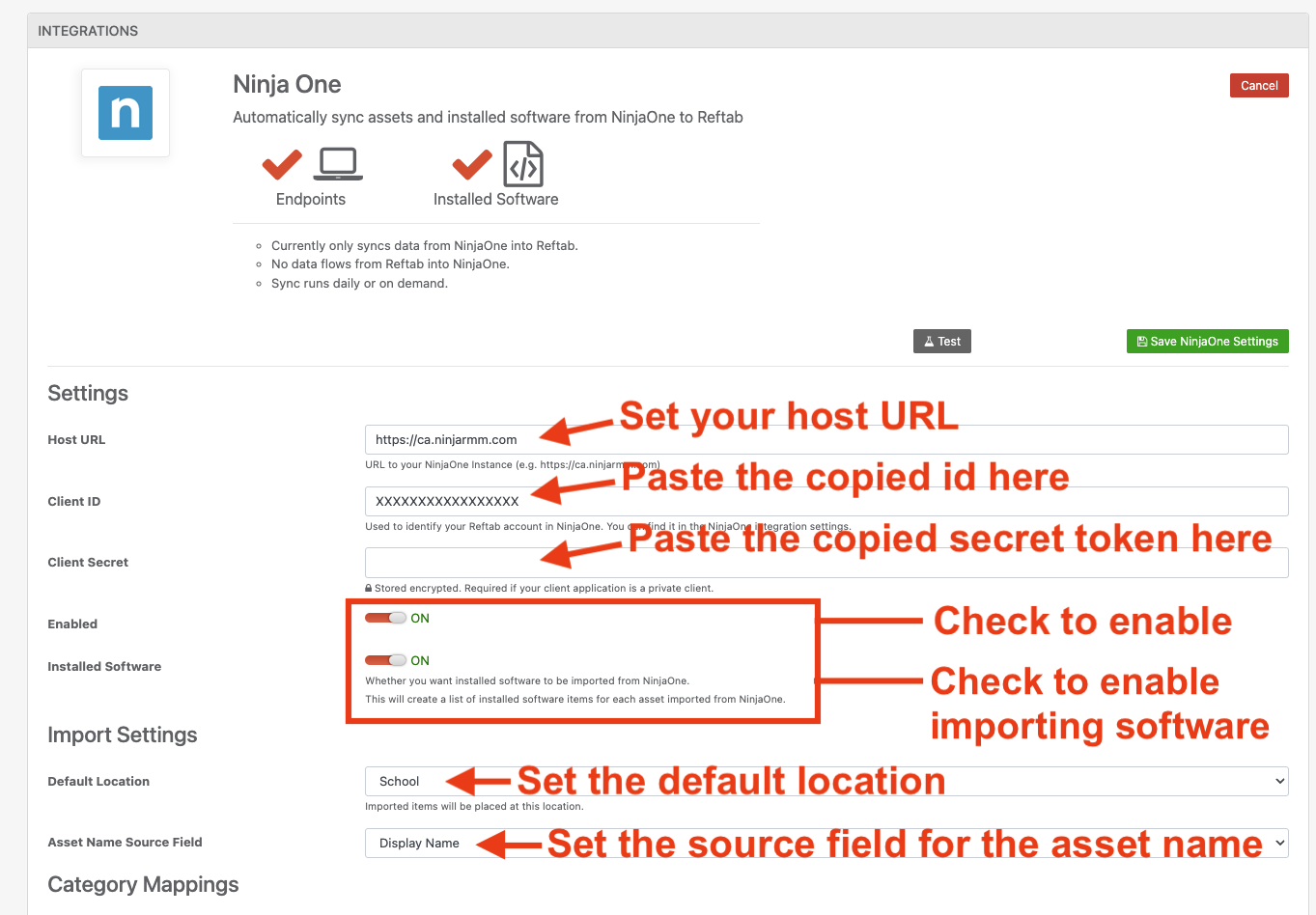1316x915 pixels.
Task: Click the Endpoints label
Action: click(x=311, y=199)
